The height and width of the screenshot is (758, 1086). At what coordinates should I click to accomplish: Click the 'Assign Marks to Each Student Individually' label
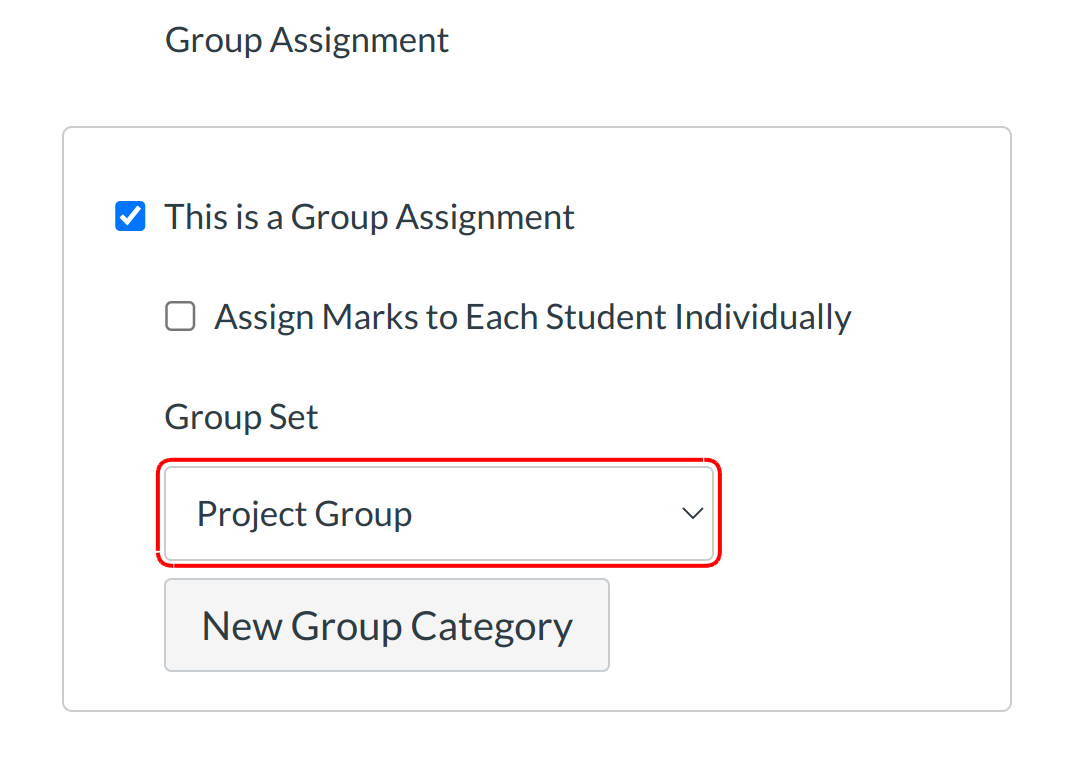click(x=532, y=318)
